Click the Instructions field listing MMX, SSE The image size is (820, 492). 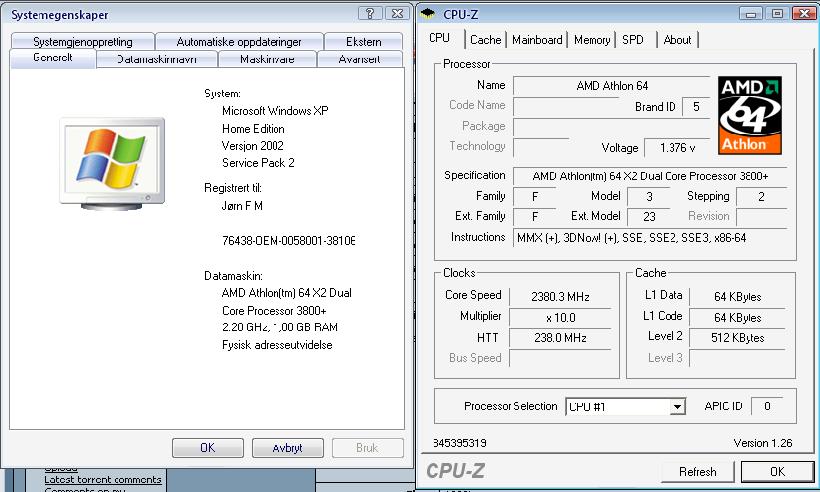point(650,238)
